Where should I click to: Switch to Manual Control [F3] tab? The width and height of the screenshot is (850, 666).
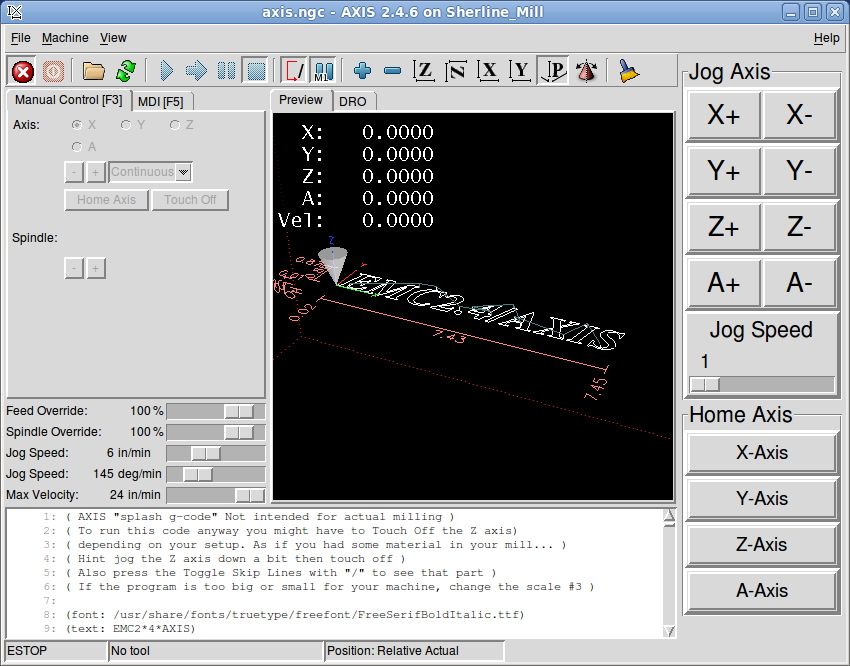(68, 100)
